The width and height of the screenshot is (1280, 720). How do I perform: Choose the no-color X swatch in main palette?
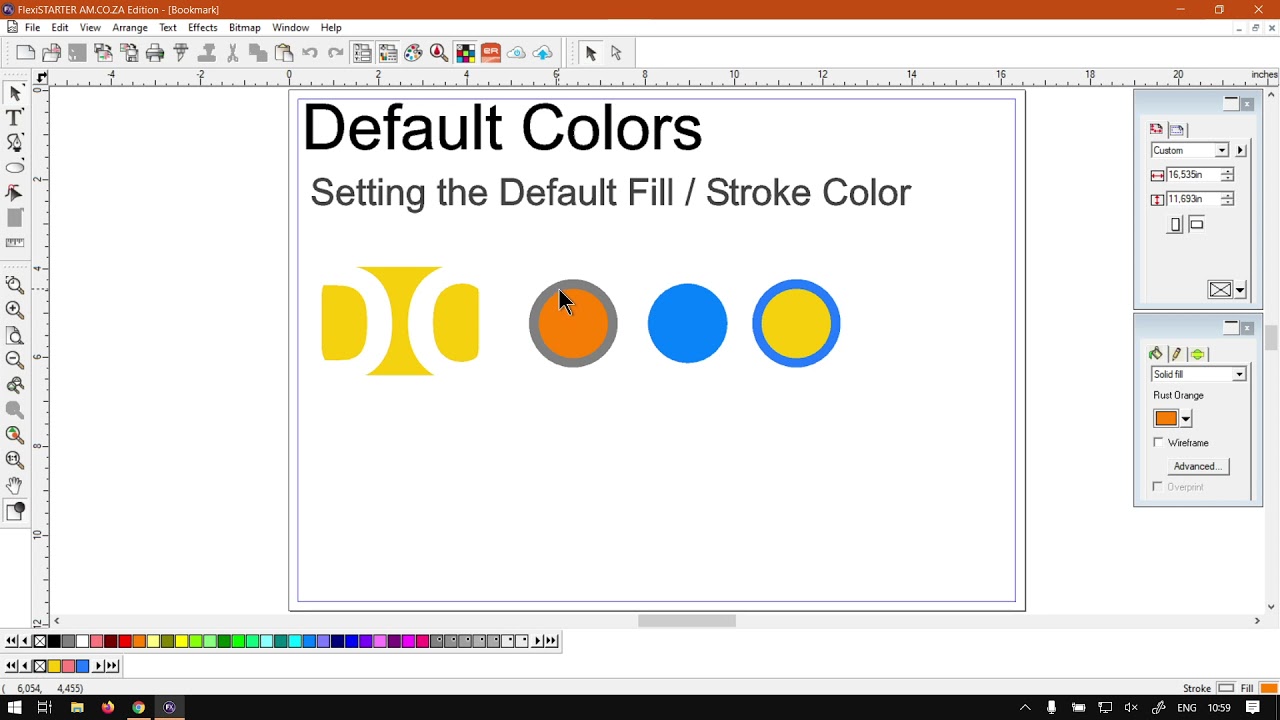click(40, 641)
